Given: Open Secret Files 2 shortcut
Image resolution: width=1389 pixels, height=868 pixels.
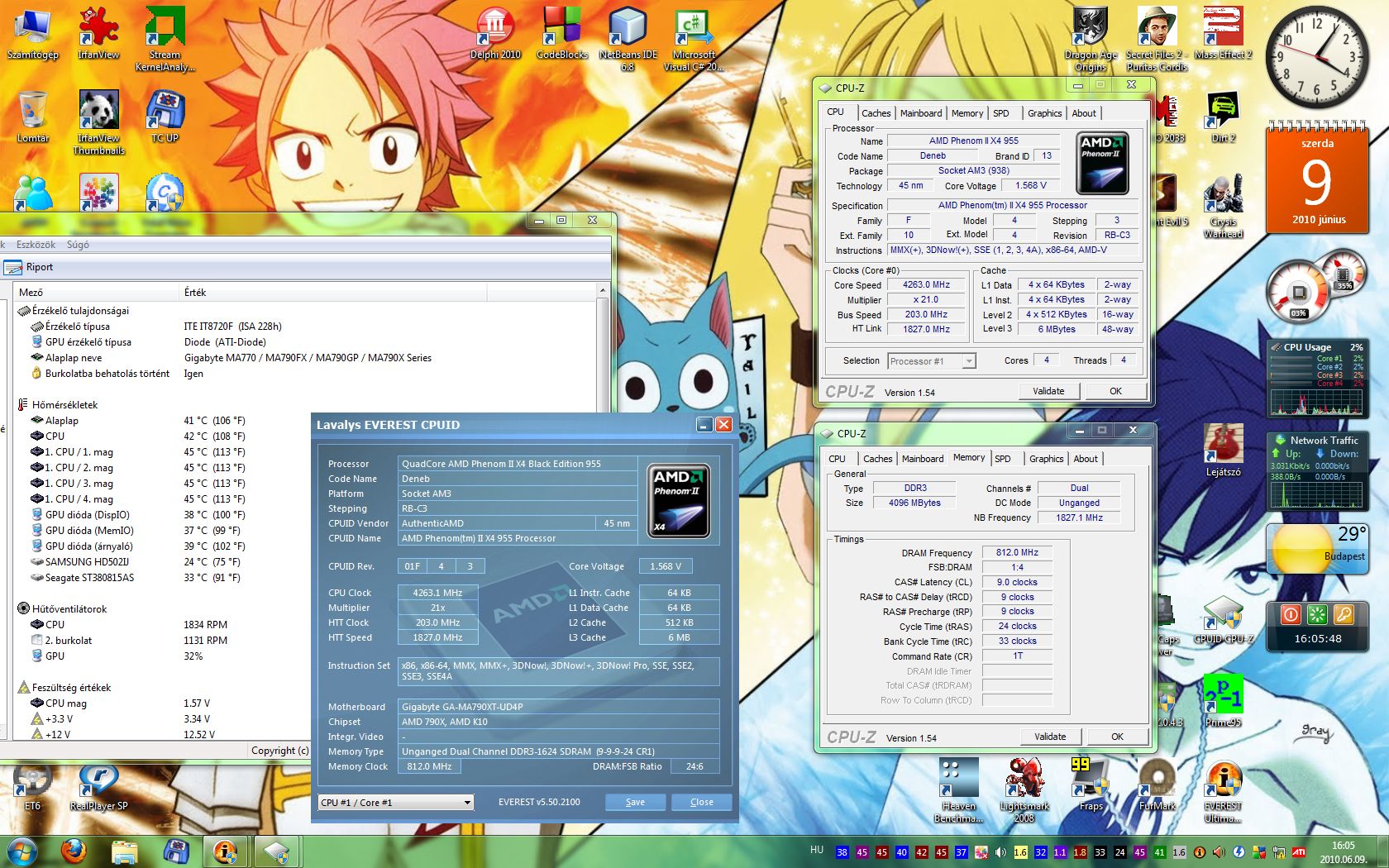Looking at the screenshot, I should [1157, 38].
